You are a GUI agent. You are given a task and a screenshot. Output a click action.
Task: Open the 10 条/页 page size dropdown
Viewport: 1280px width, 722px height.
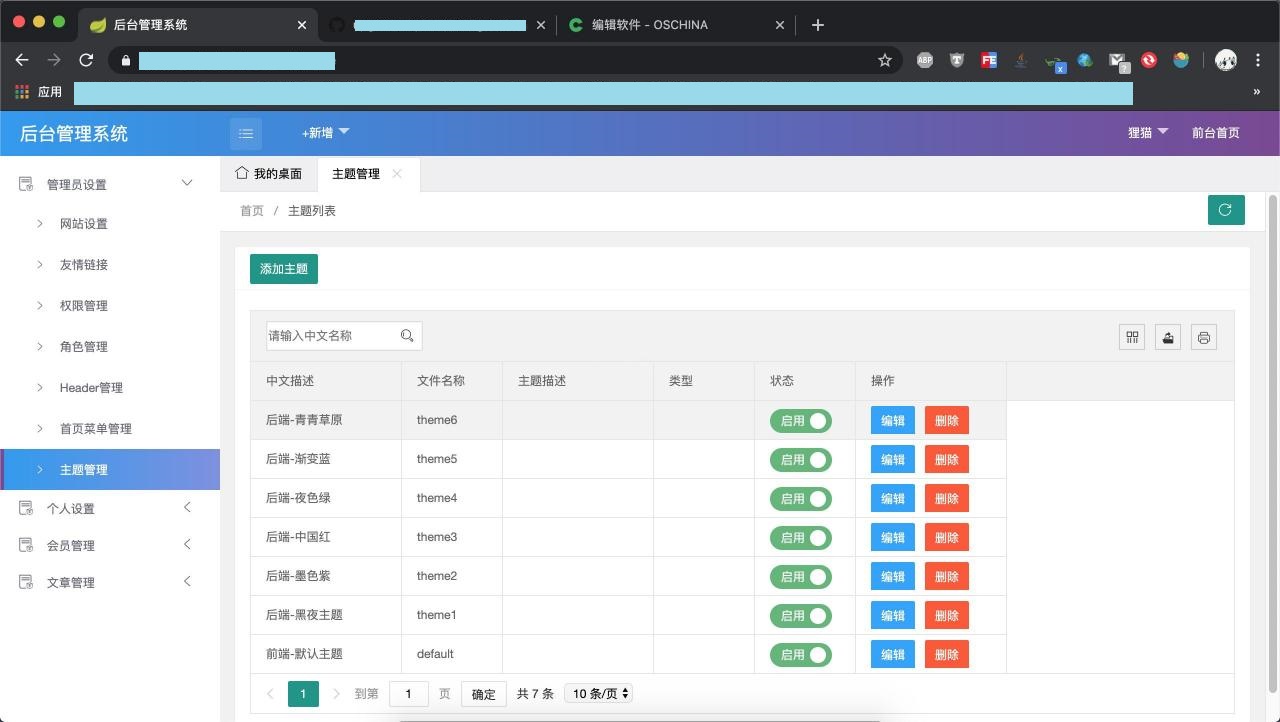coord(598,694)
